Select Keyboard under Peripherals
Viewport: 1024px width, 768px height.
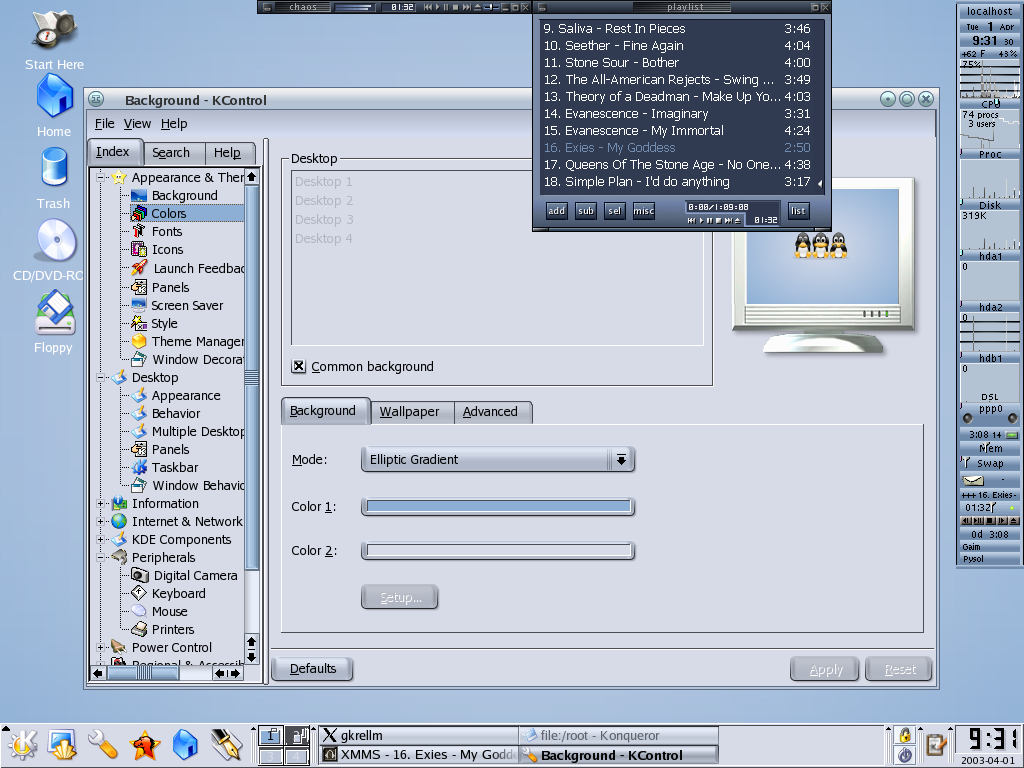click(x=178, y=594)
